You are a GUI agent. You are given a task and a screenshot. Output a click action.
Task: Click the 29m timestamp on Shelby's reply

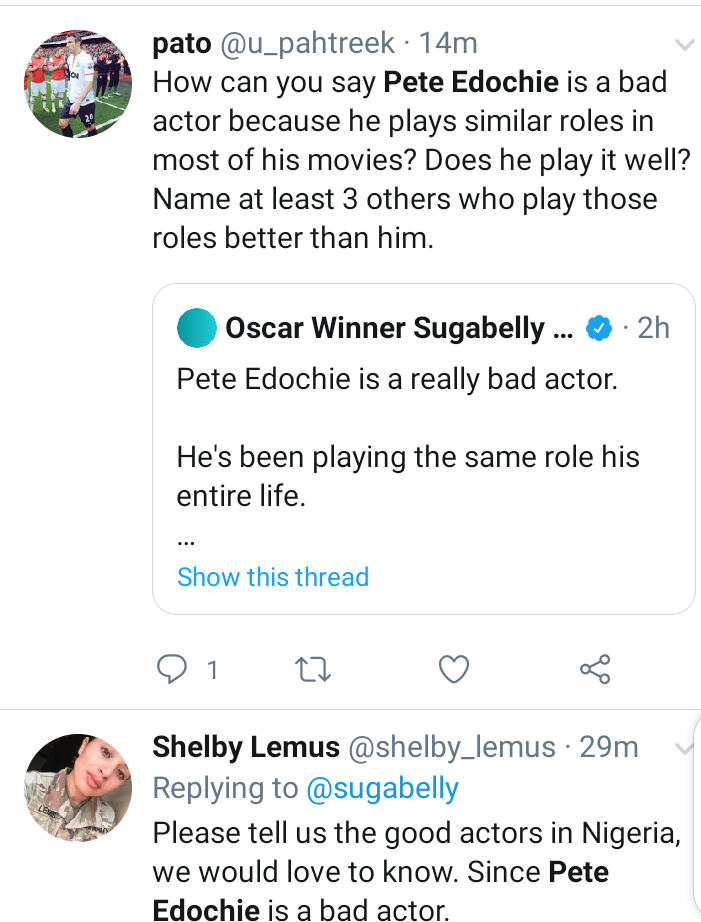(x=609, y=747)
